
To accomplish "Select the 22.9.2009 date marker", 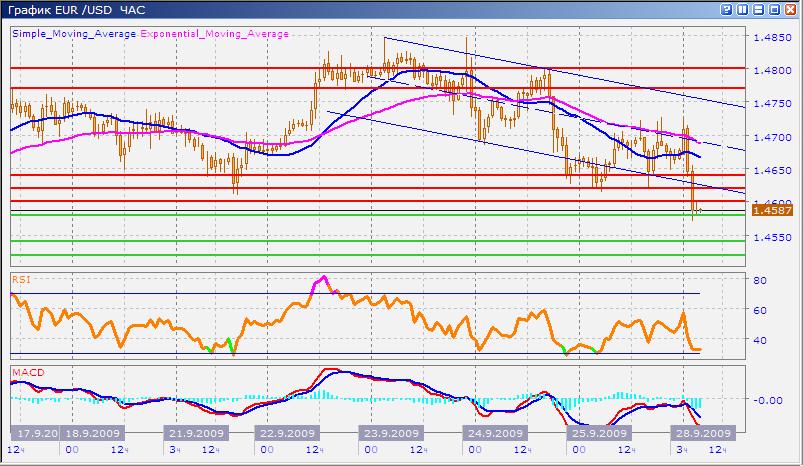I will tap(290, 434).
